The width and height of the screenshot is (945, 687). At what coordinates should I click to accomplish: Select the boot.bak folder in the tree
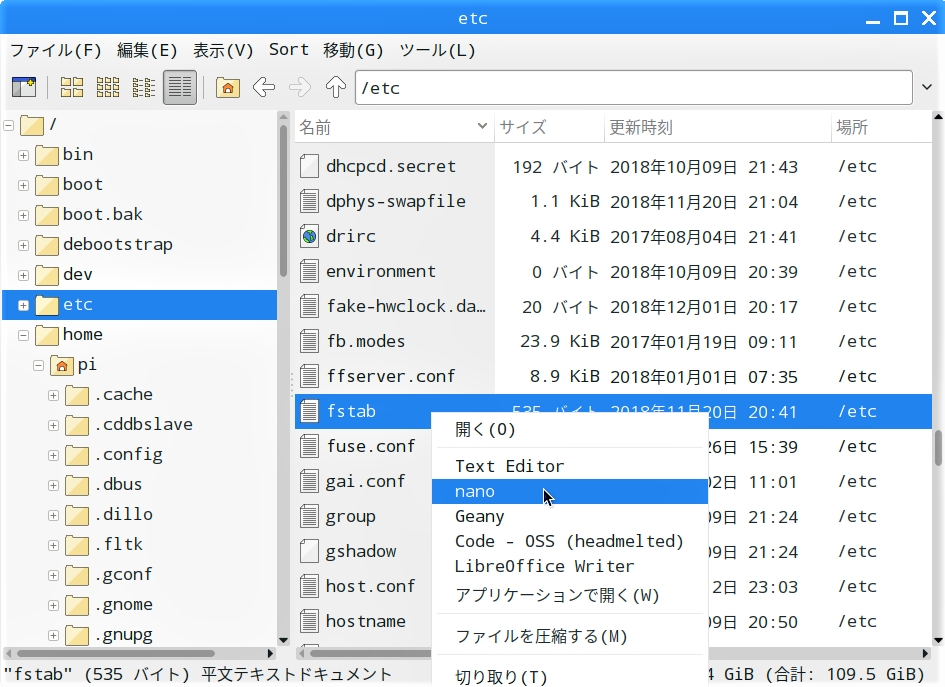(103, 215)
